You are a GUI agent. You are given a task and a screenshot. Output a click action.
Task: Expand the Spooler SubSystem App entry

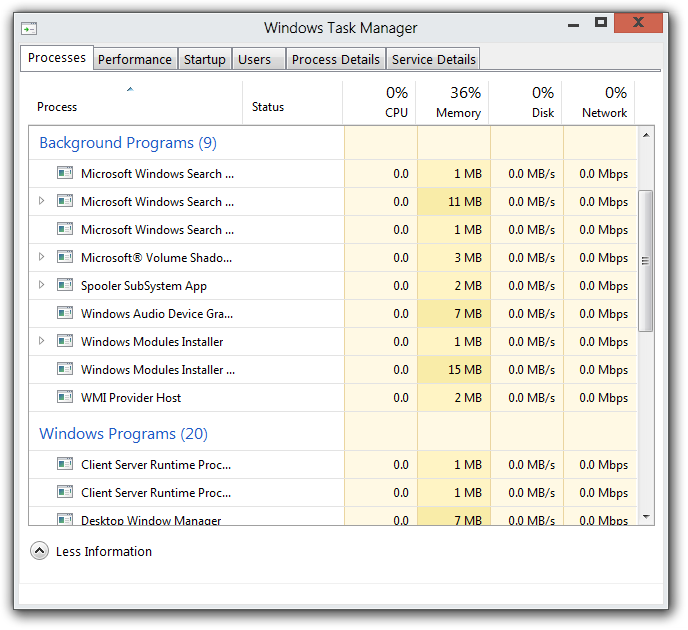pos(41,285)
